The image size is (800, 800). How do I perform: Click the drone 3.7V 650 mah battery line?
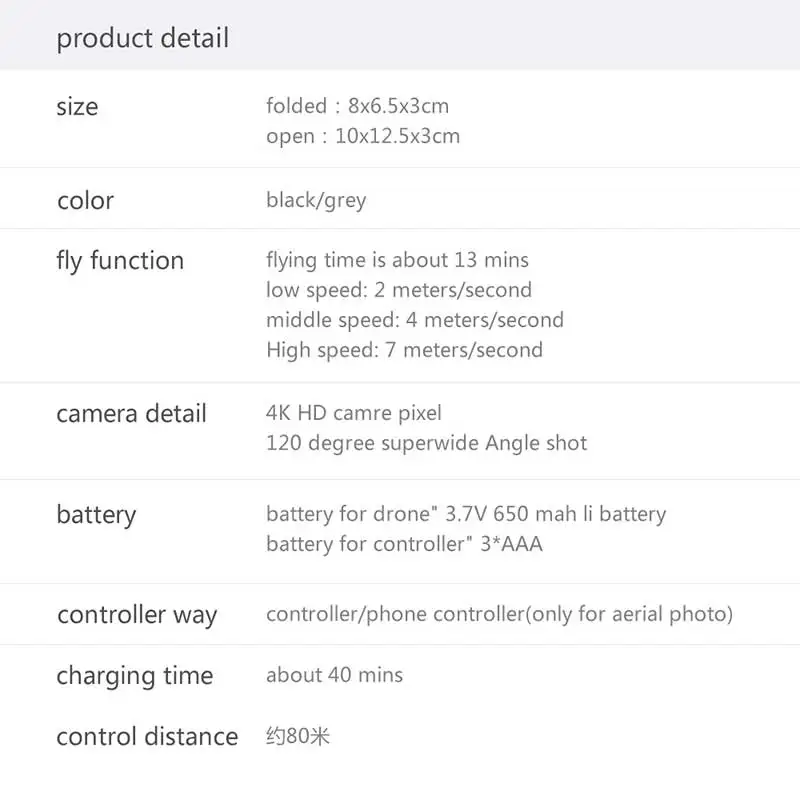click(465, 514)
